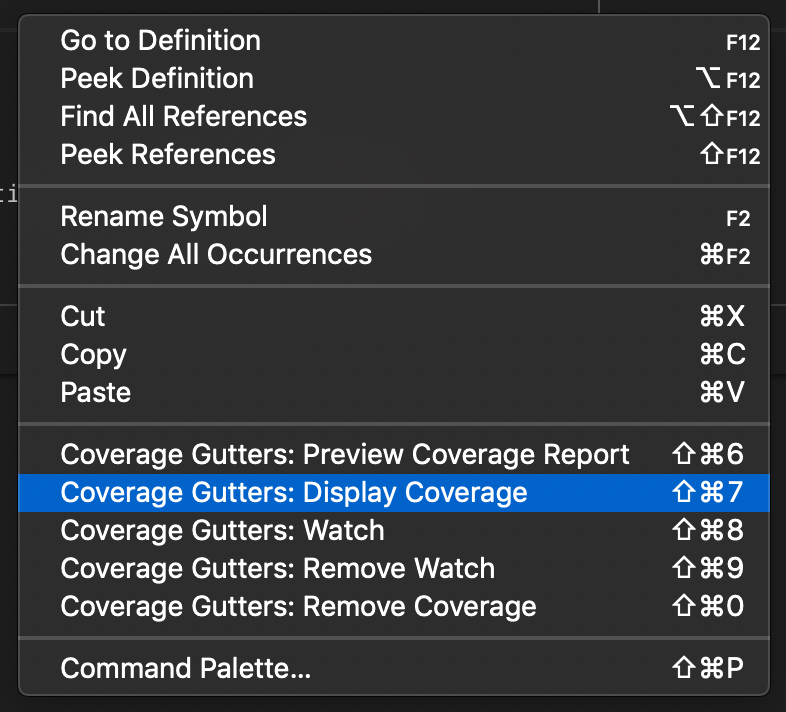
Task: Start Coverage Gutters: Watch
Action: 222,531
